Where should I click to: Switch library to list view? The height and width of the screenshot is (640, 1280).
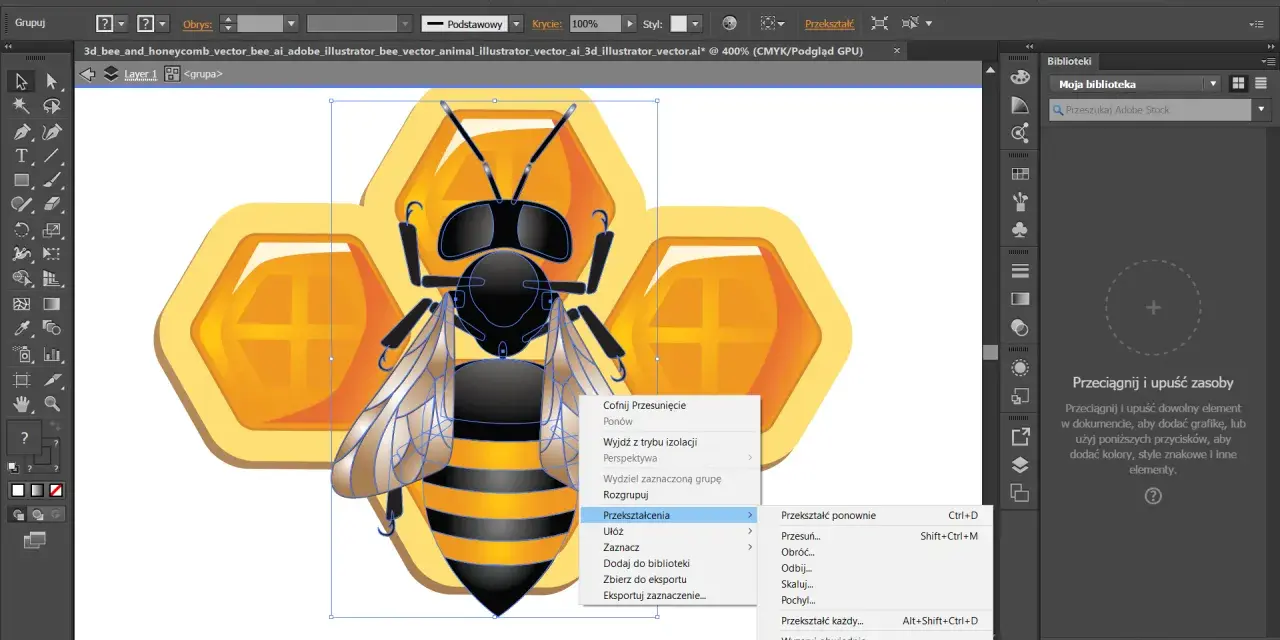(1260, 84)
